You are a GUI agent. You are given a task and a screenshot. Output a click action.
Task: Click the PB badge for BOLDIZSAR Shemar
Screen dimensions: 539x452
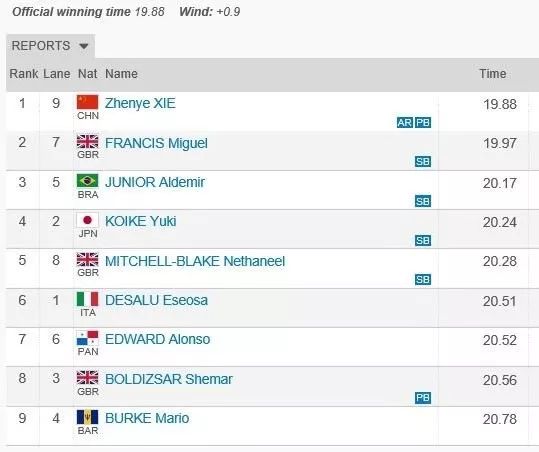[x=423, y=398]
